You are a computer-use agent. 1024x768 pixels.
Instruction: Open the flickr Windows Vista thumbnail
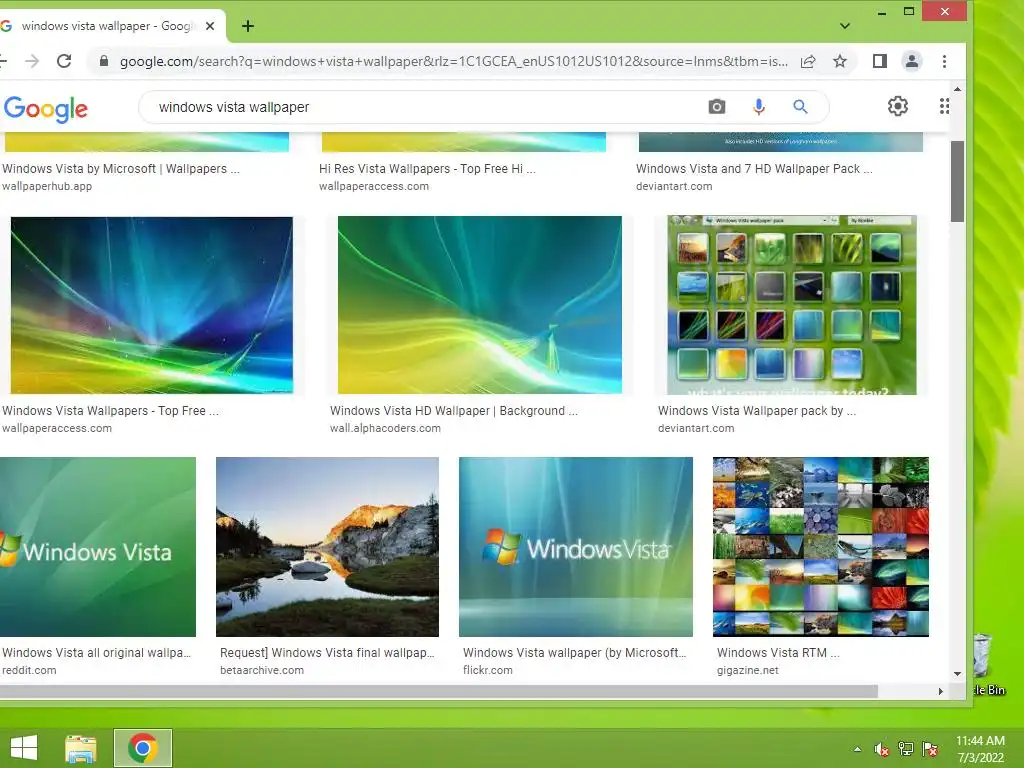(575, 547)
